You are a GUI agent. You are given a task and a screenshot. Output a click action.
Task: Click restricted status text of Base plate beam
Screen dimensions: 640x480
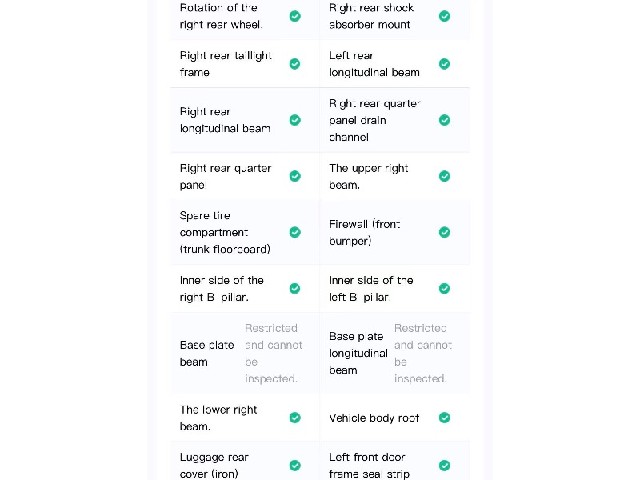[x=273, y=353]
